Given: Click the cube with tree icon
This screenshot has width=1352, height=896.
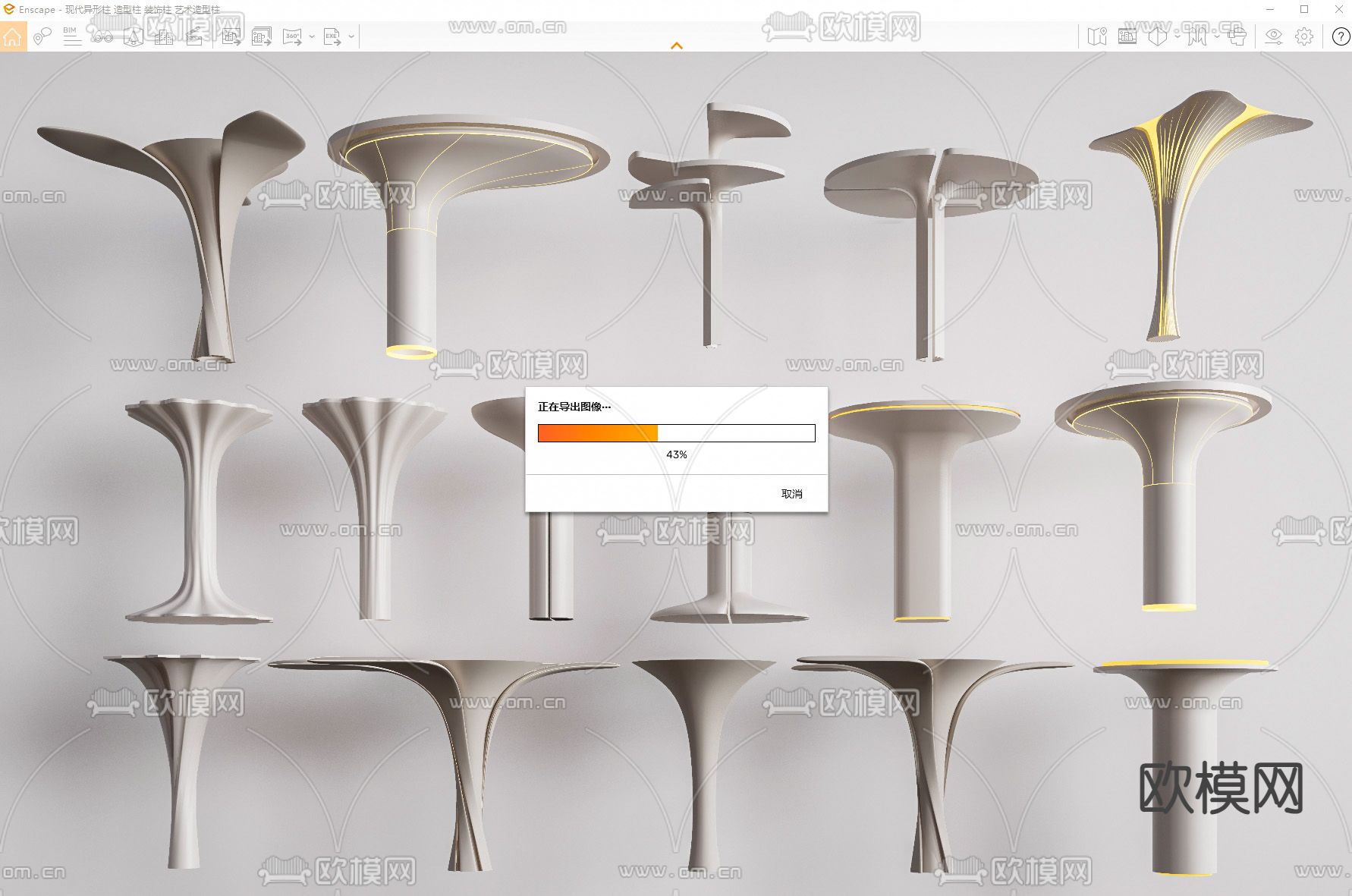Looking at the screenshot, I should point(134,36).
